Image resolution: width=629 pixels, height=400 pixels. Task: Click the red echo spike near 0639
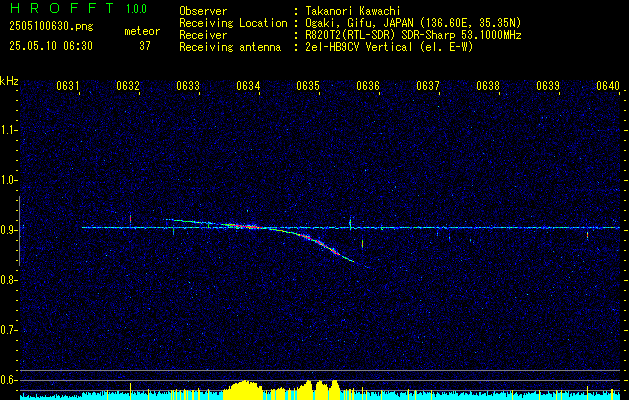[x=587, y=236]
